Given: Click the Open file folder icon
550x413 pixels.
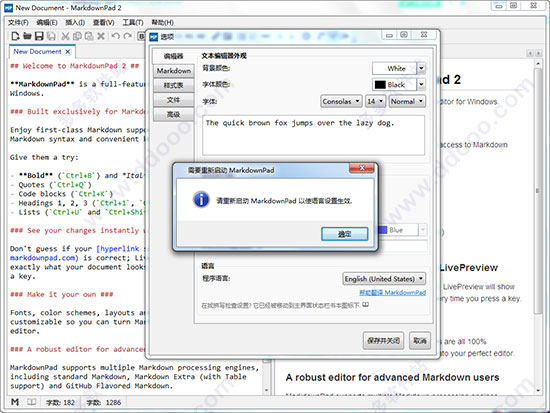Looking at the screenshot, I should pyautogui.click(x=27, y=36).
